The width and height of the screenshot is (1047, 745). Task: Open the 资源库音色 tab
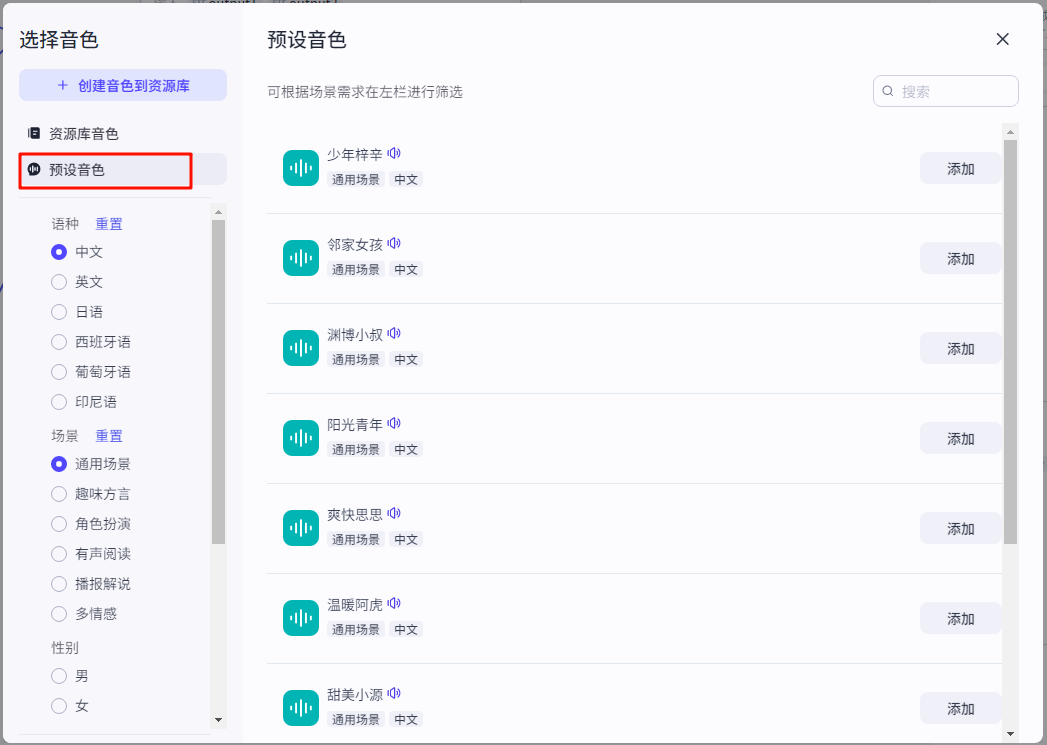(84, 133)
